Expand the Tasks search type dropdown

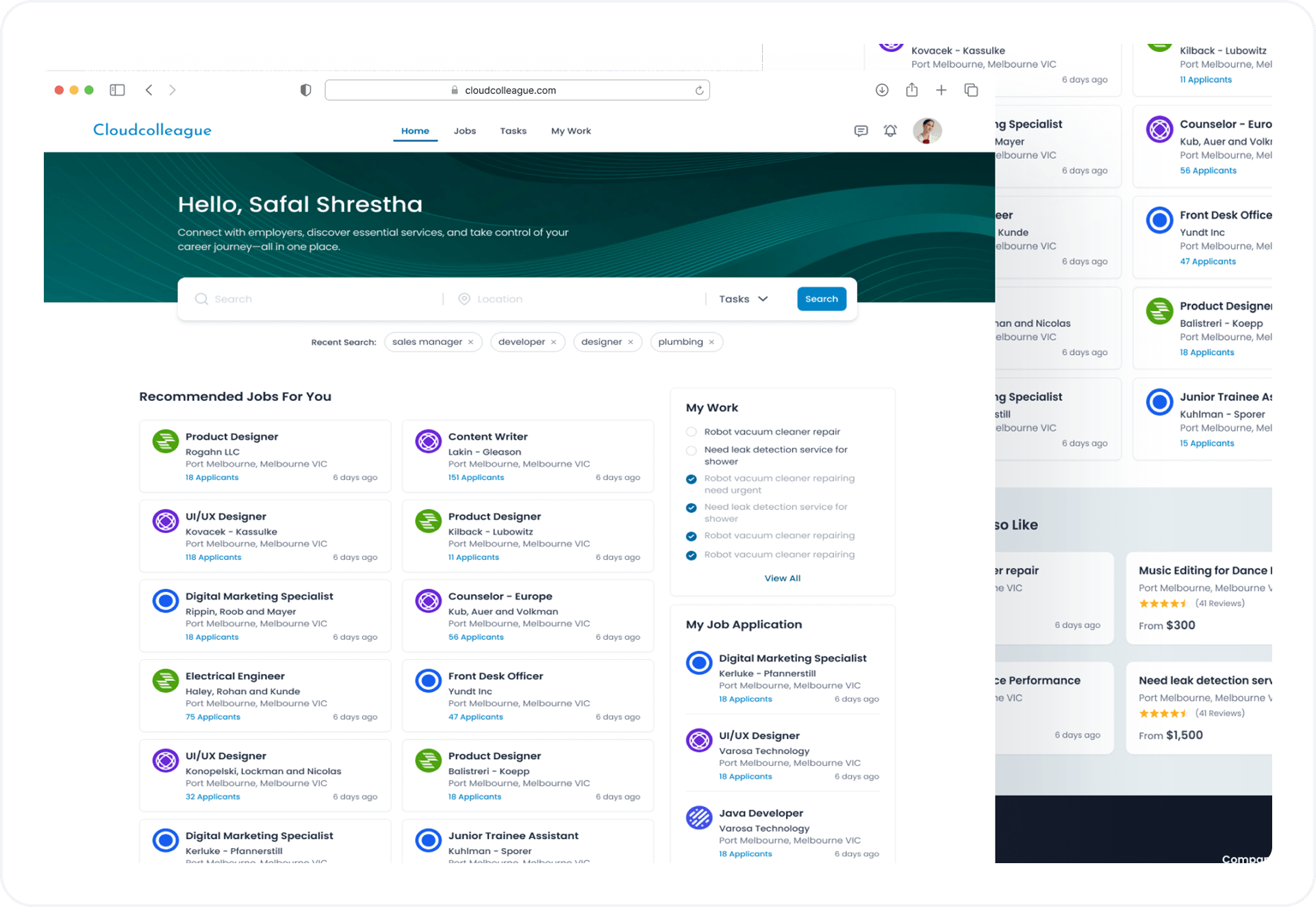744,299
